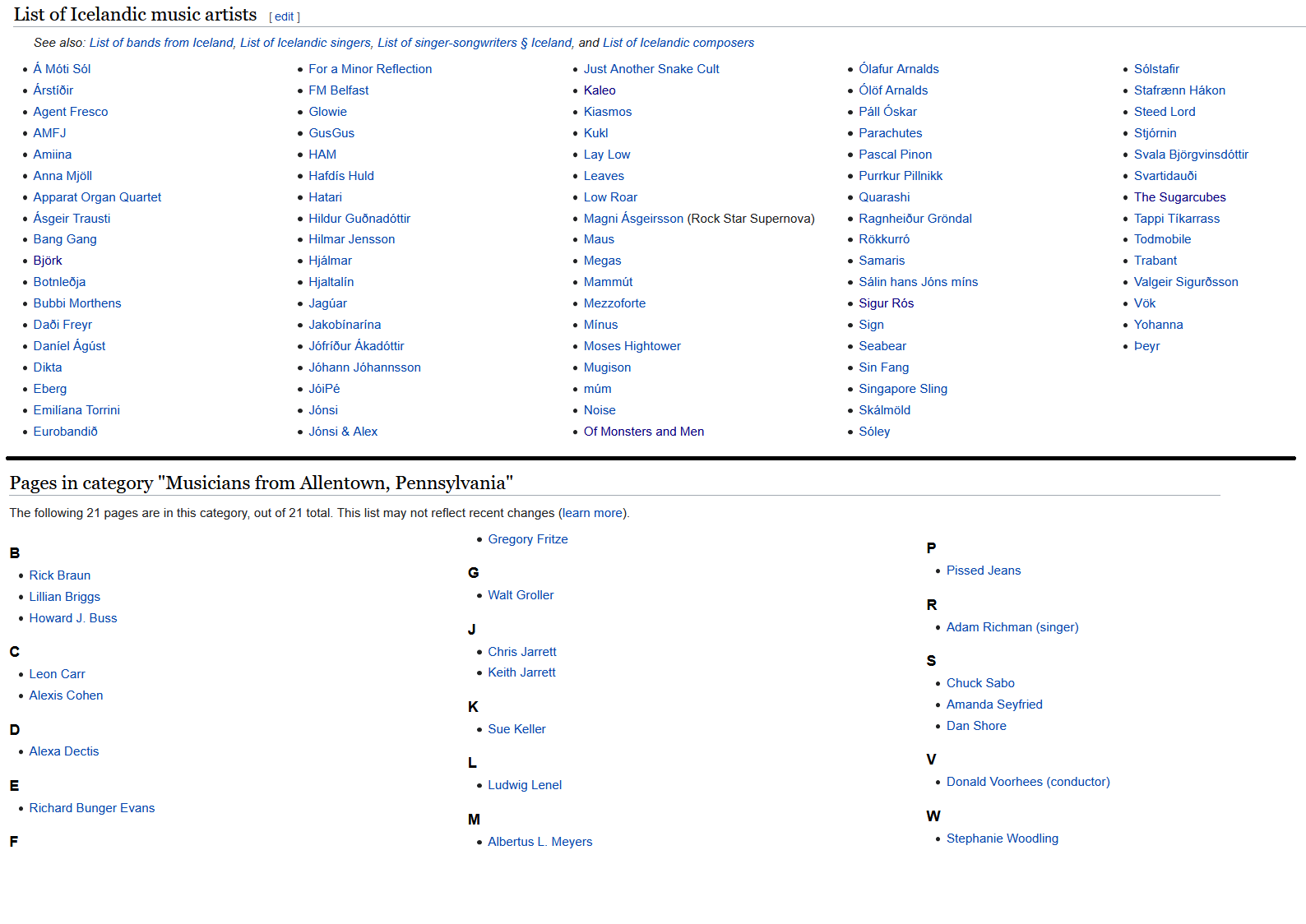Click the Hildur Guðnadóttir link
Viewport: 1306px width, 924px height.
click(359, 219)
